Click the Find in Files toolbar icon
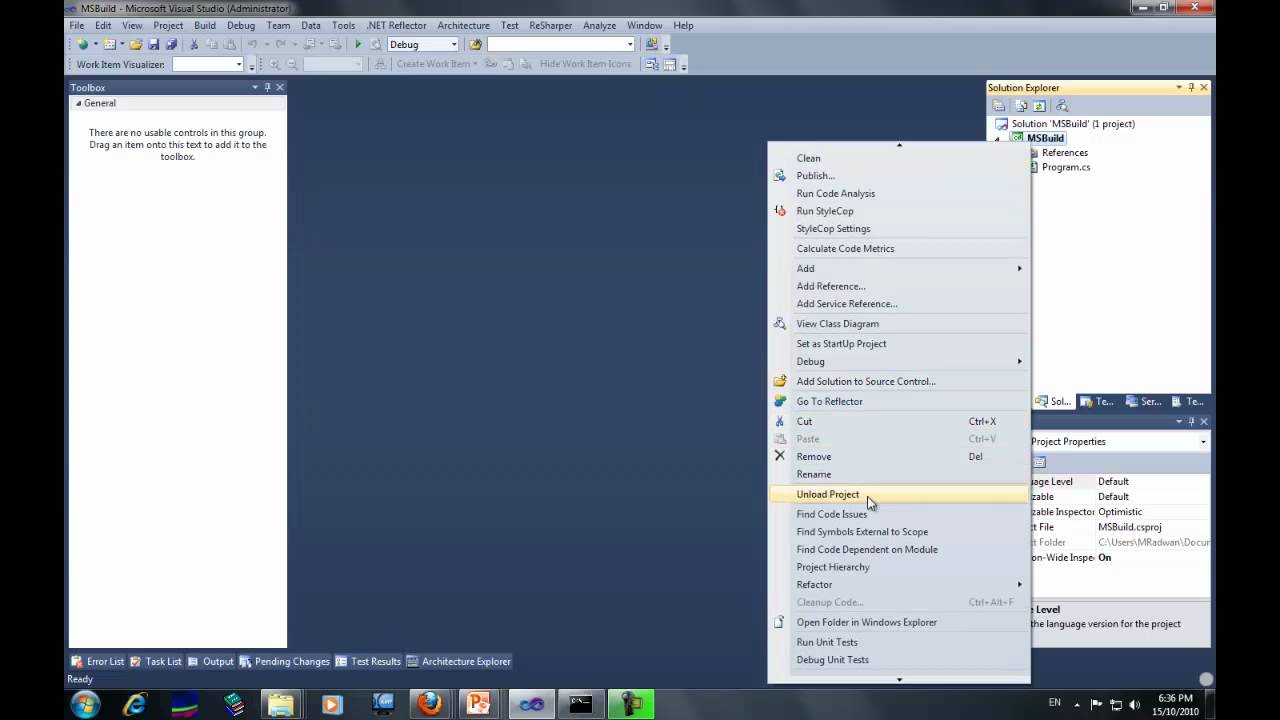The width and height of the screenshot is (1280, 720). [475, 44]
